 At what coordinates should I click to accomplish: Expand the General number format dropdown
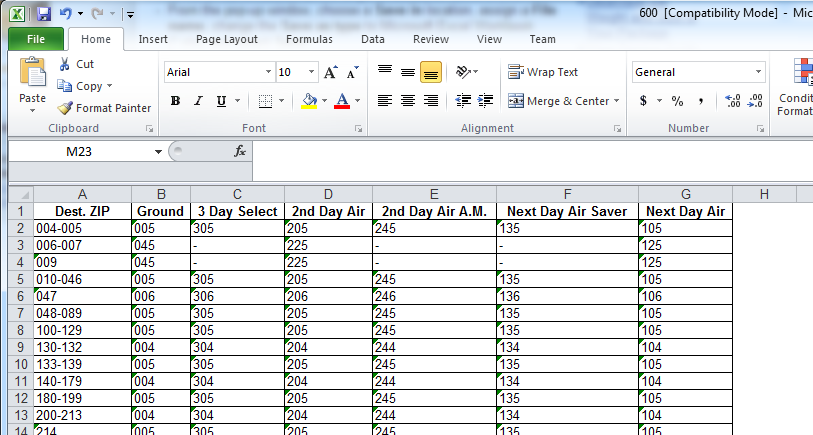click(759, 72)
